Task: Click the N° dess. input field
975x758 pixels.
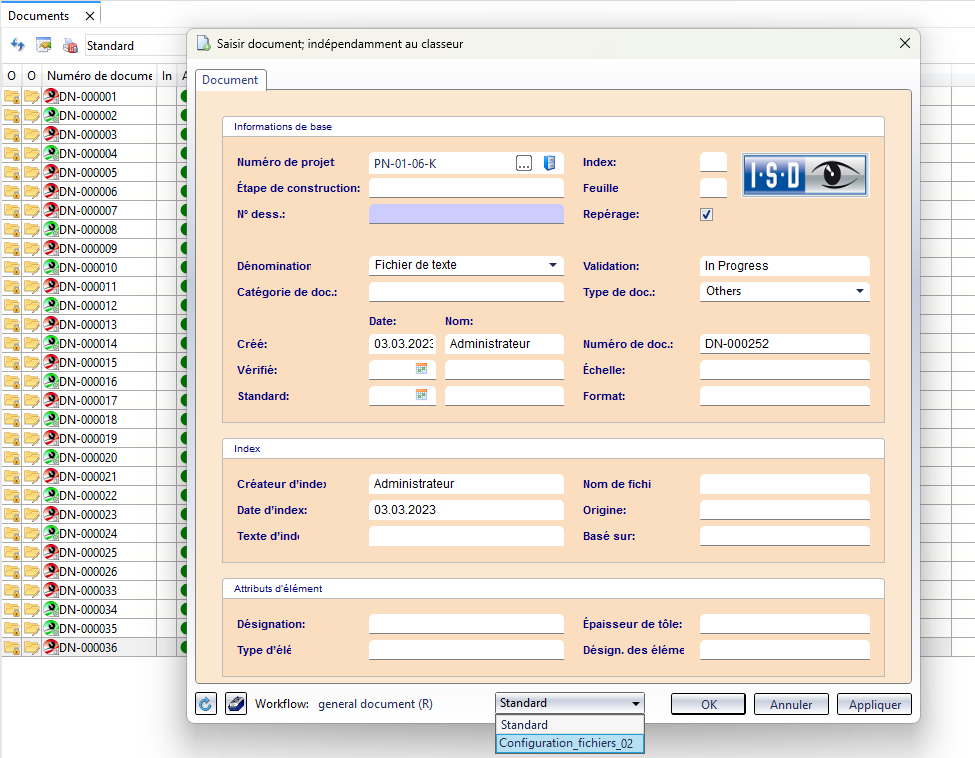Action: (466, 214)
